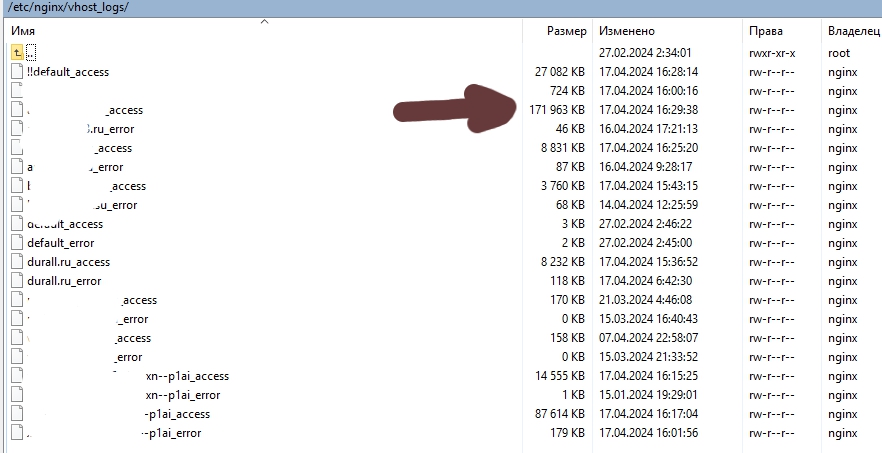Click the 171 963 KB size entry
Image resolution: width=882 pixels, height=453 pixels.
(x=555, y=110)
